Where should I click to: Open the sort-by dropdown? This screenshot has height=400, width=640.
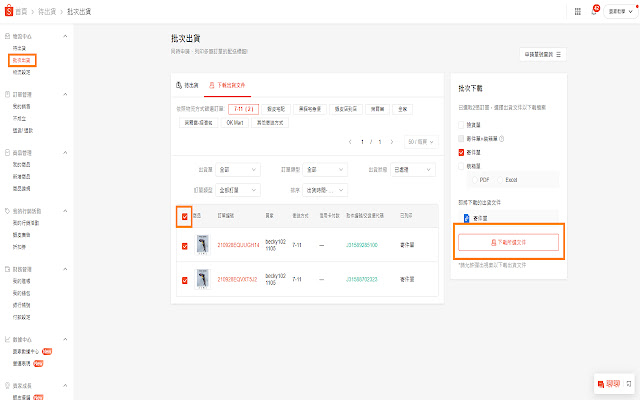click(325, 190)
